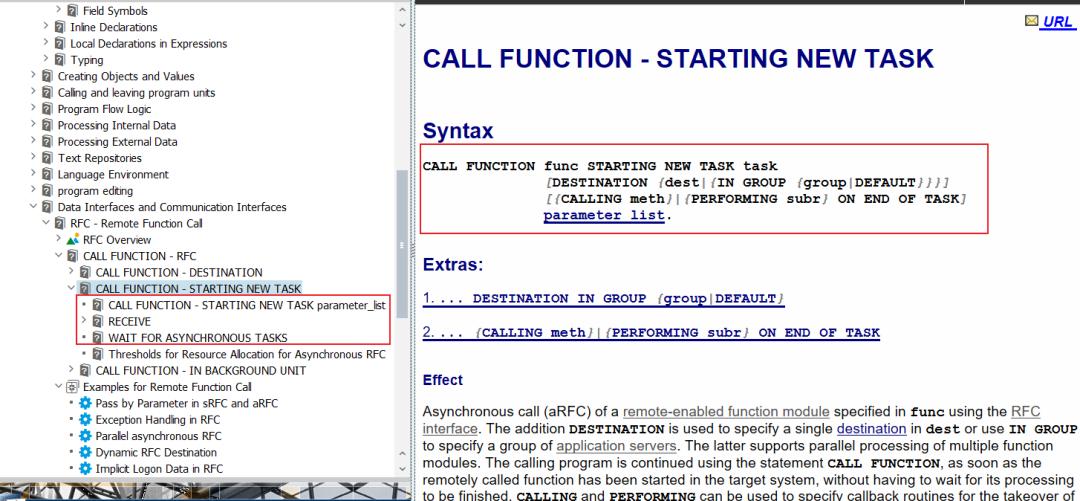Jump to extra 1 DESTINATION IN GROUP

(604, 299)
